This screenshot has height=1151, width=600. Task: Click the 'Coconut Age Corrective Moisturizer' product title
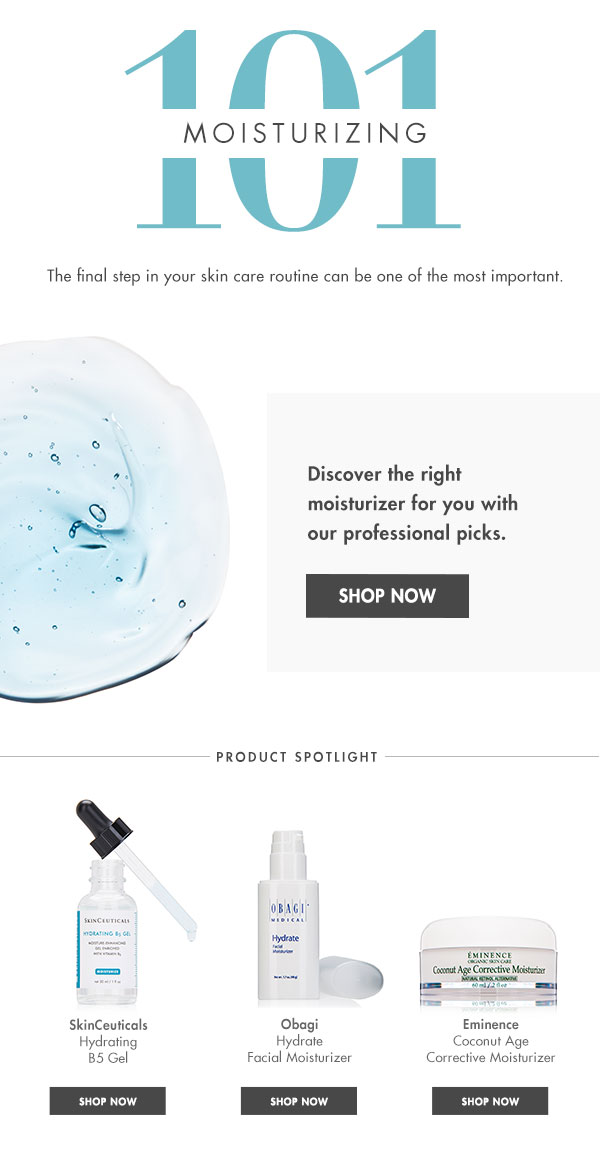point(491,1049)
